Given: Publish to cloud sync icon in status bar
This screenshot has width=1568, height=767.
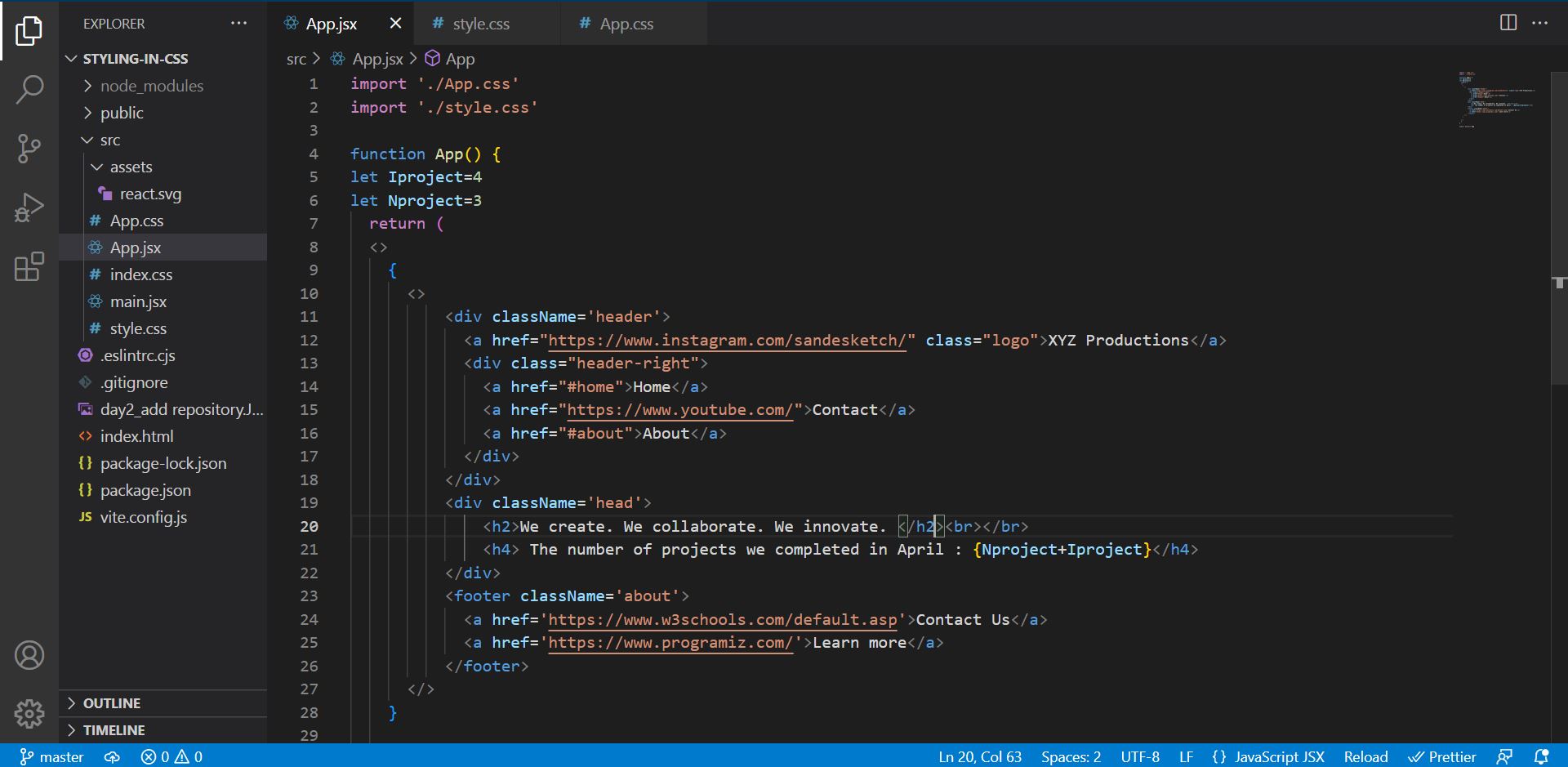Looking at the screenshot, I should pos(113,757).
